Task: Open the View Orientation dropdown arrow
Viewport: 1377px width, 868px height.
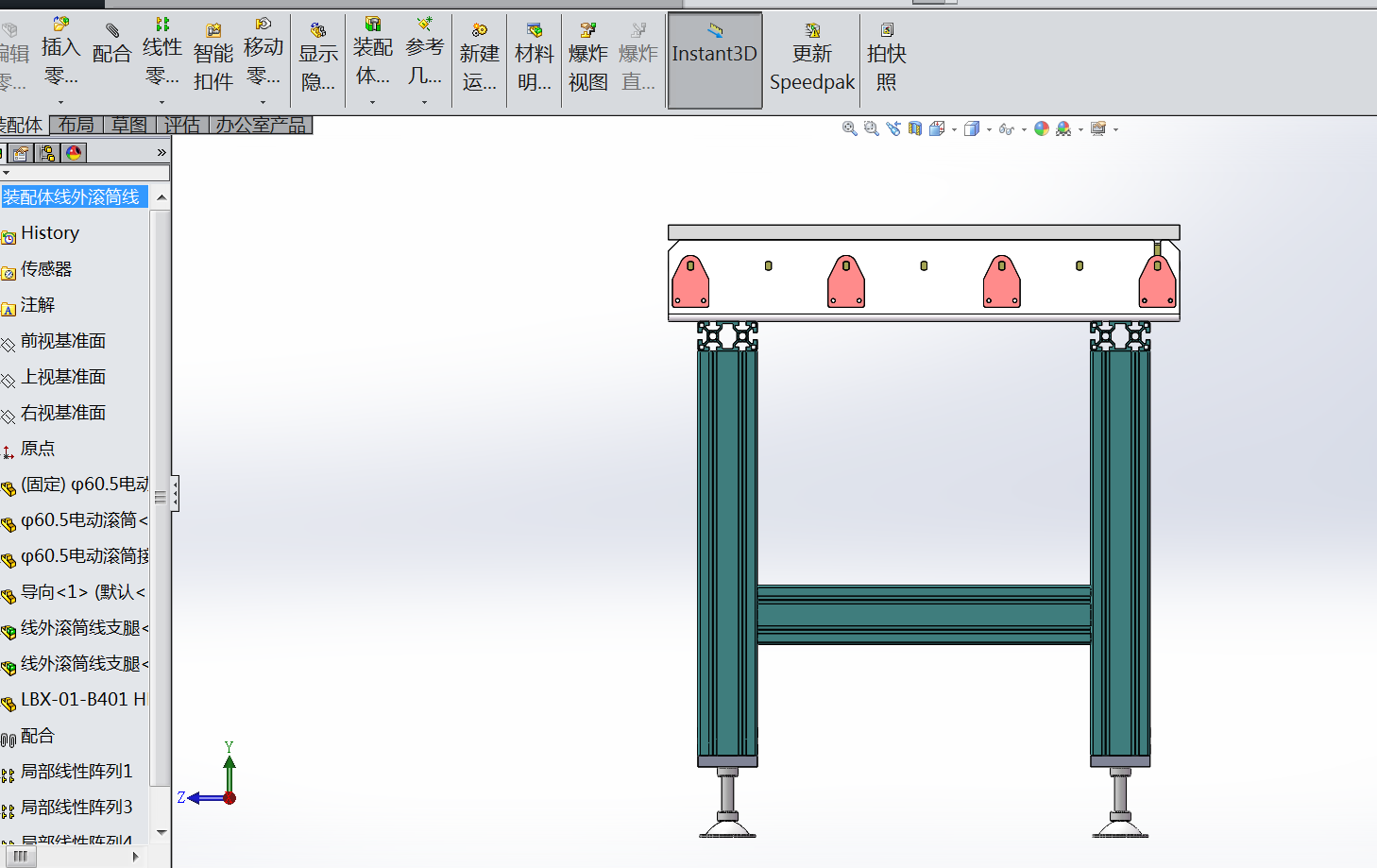Action: [x=954, y=129]
